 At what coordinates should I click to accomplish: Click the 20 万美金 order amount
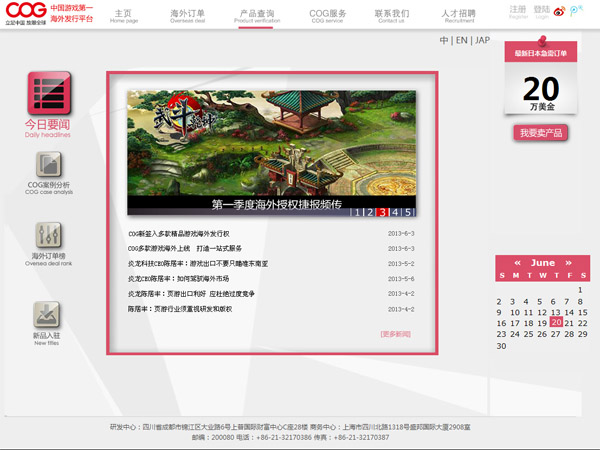(x=541, y=93)
